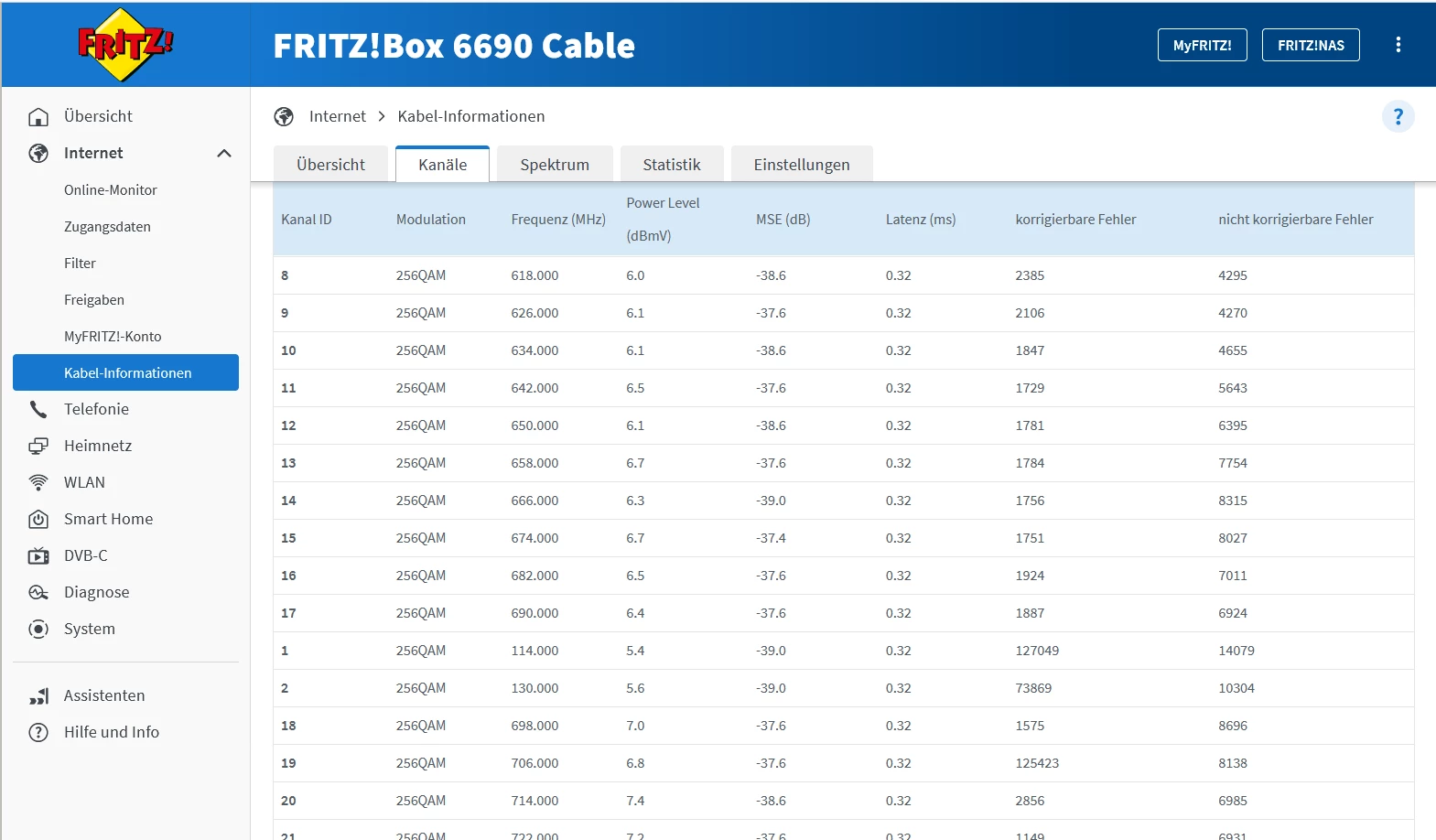Click the Power Level column header
Screen dimensions: 1436x840
coord(663,220)
